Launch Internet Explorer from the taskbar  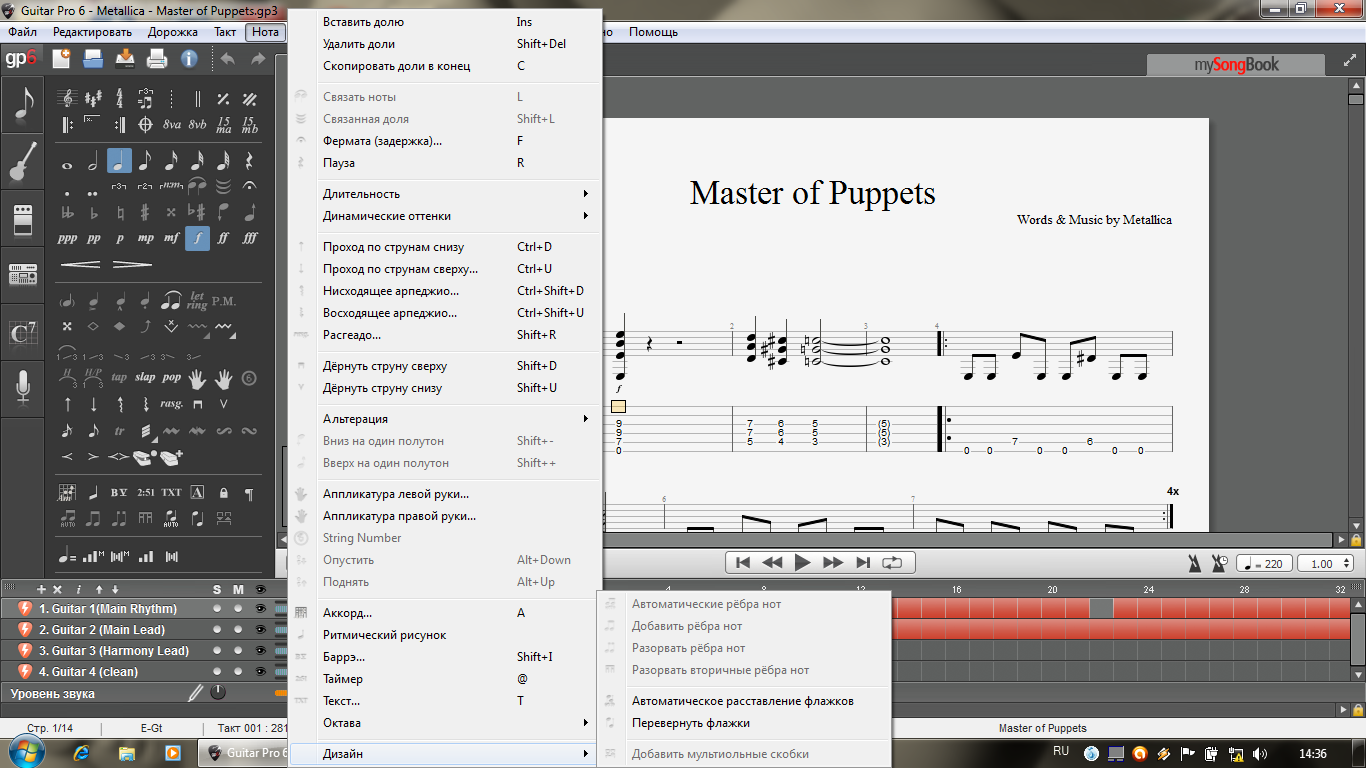pyautogui.click(x=82, y=752)
